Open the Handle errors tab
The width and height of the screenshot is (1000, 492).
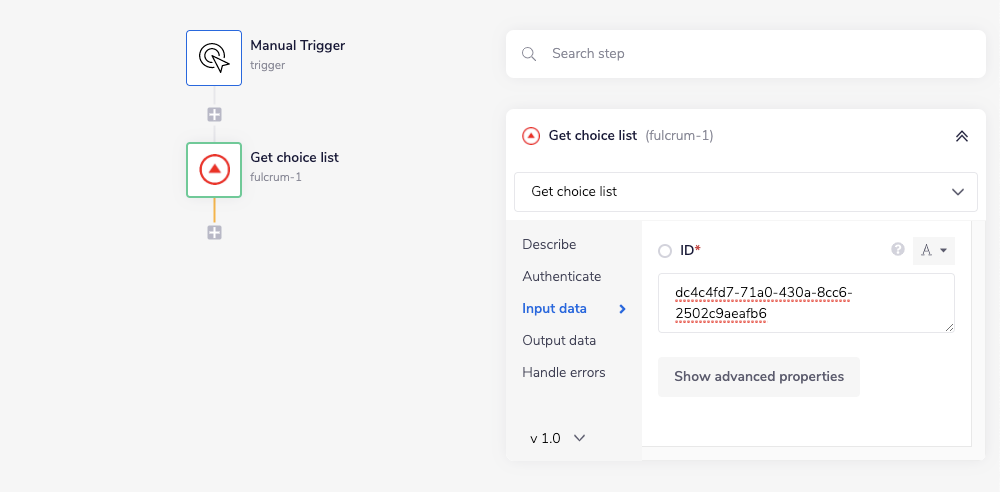[x=564, y=372]
